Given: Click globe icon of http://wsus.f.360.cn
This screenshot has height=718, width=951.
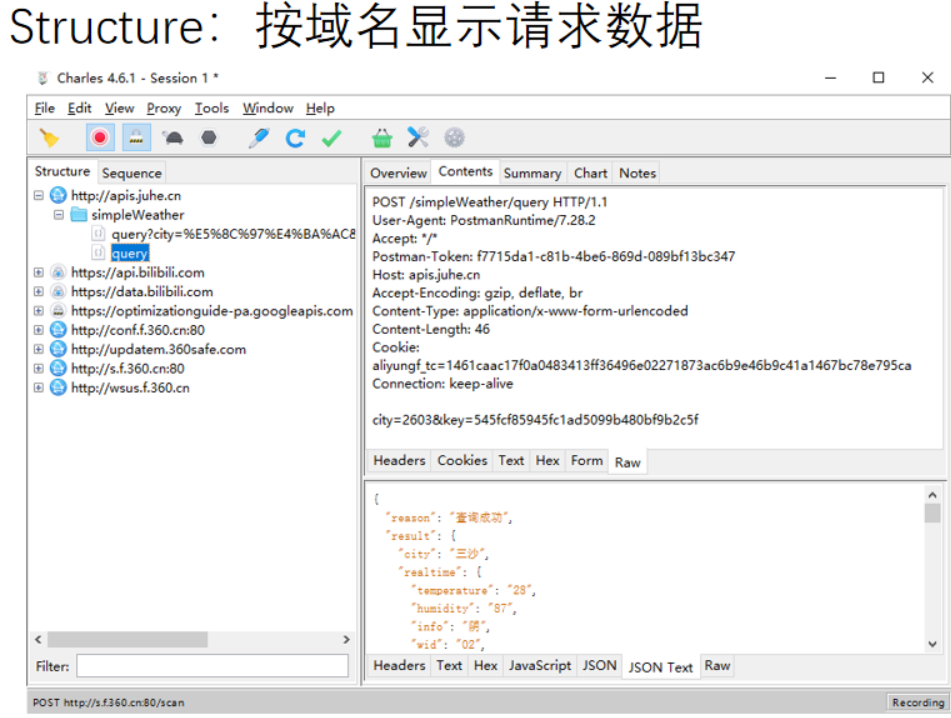Looking at the screenshot, I should point(58,388).
